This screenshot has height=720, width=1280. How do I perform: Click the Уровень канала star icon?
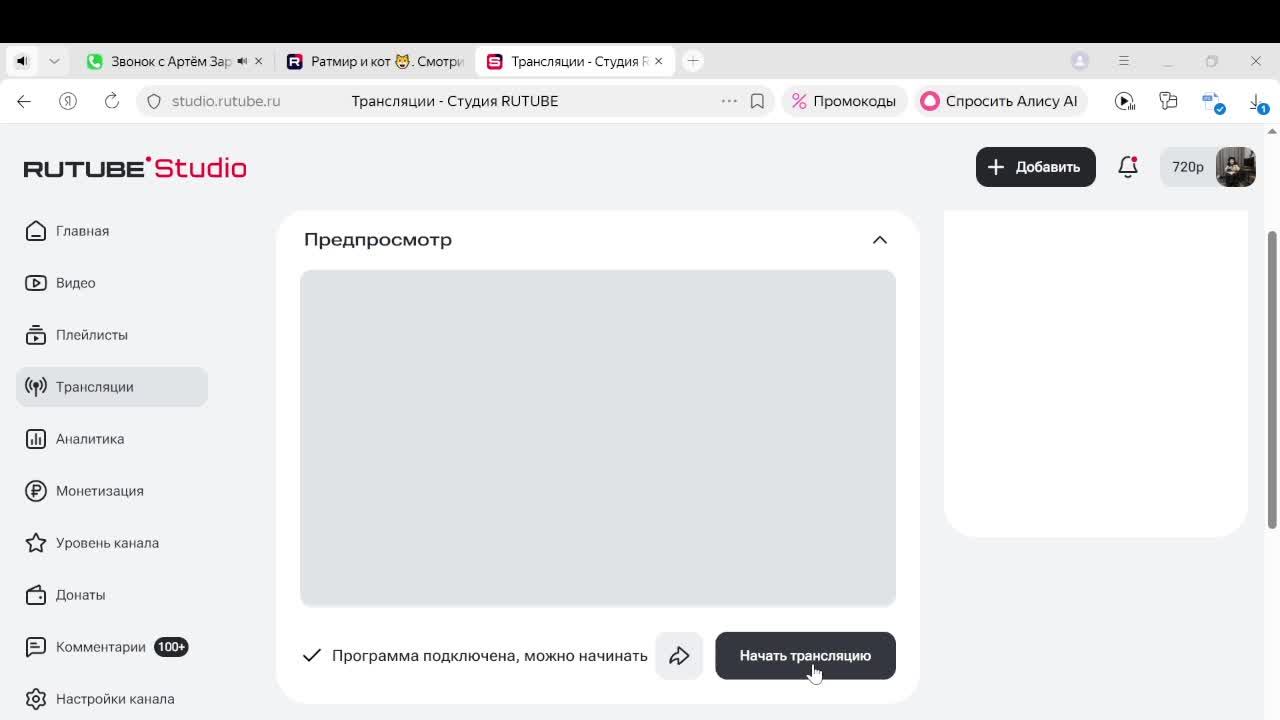[36, 543]
